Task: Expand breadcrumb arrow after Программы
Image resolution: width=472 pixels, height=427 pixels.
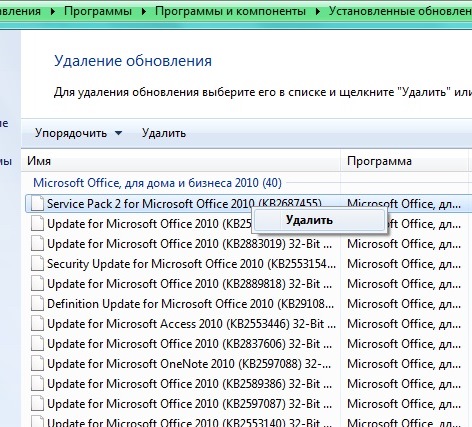Action: 144,12
